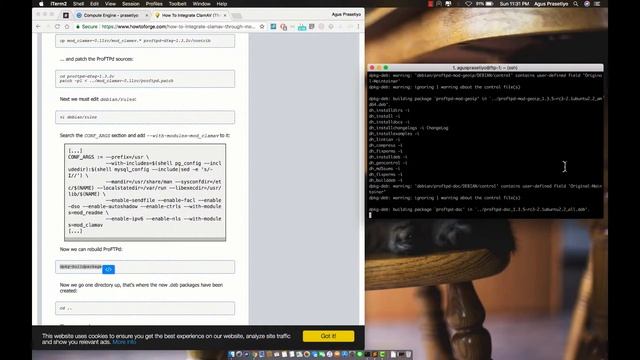Click the highlighted dpkg-buildpackage command
Viewport: 640px width, 360px height.
(x=80, y=267)
